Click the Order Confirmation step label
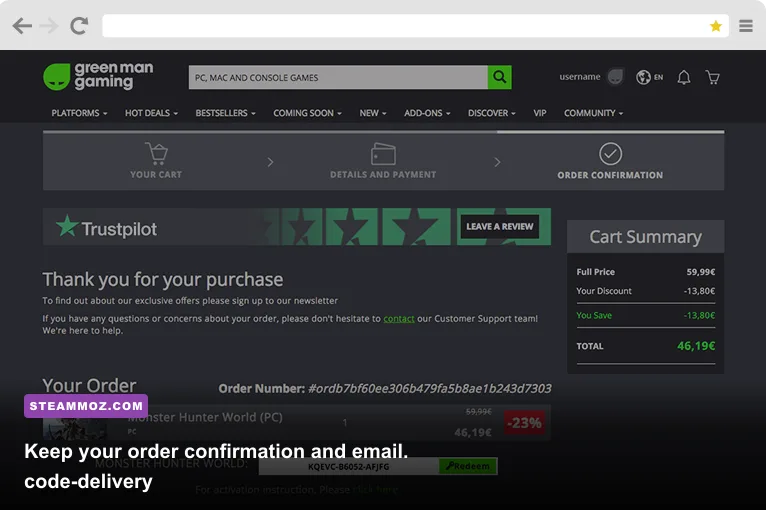This screenshot has width=766, height=510. pos(610,175)
